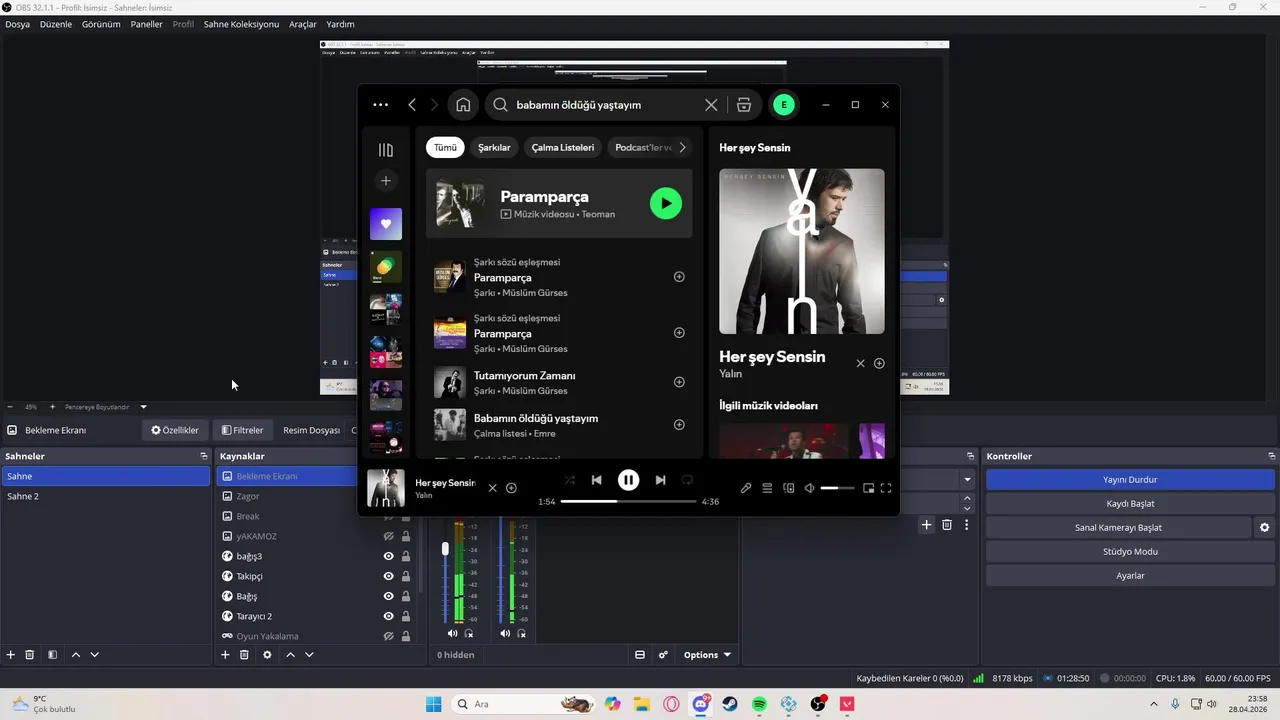Open the Araçlar menu in OBS
1280x720 pixels.
coord(303,24)
